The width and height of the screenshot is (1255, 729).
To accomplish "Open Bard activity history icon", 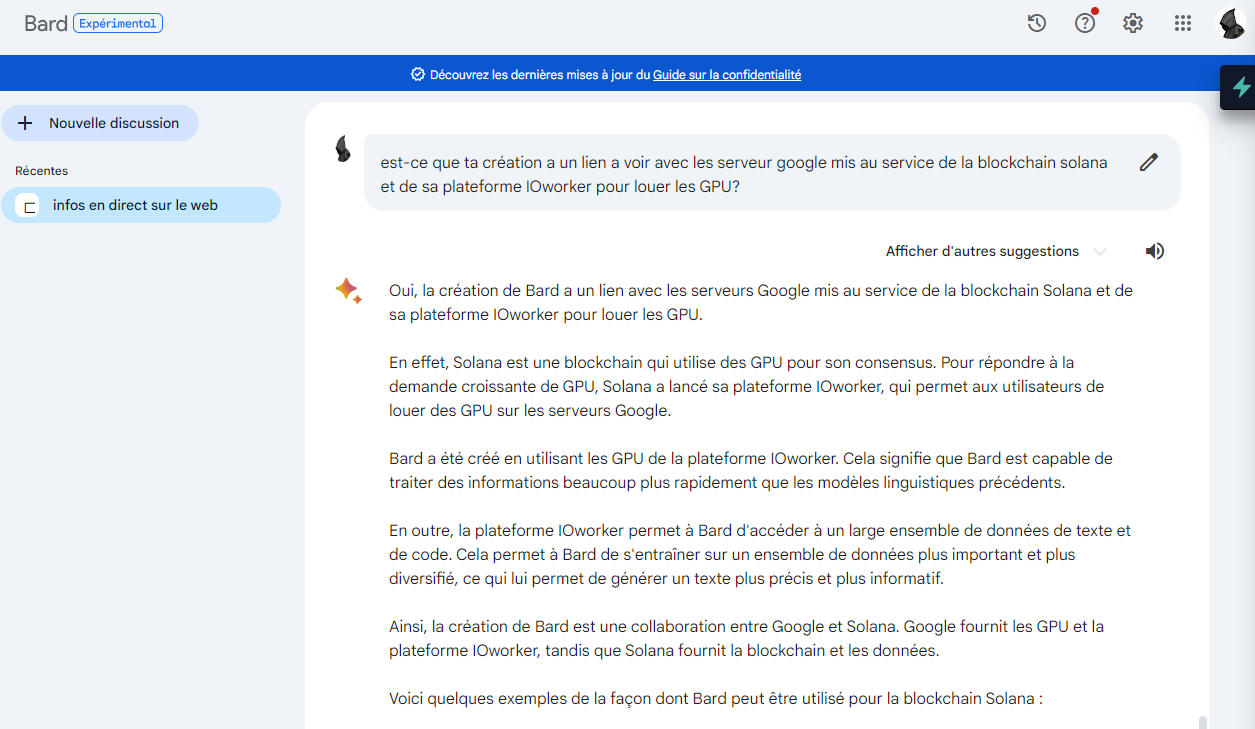I will [x=1037, y=23].
